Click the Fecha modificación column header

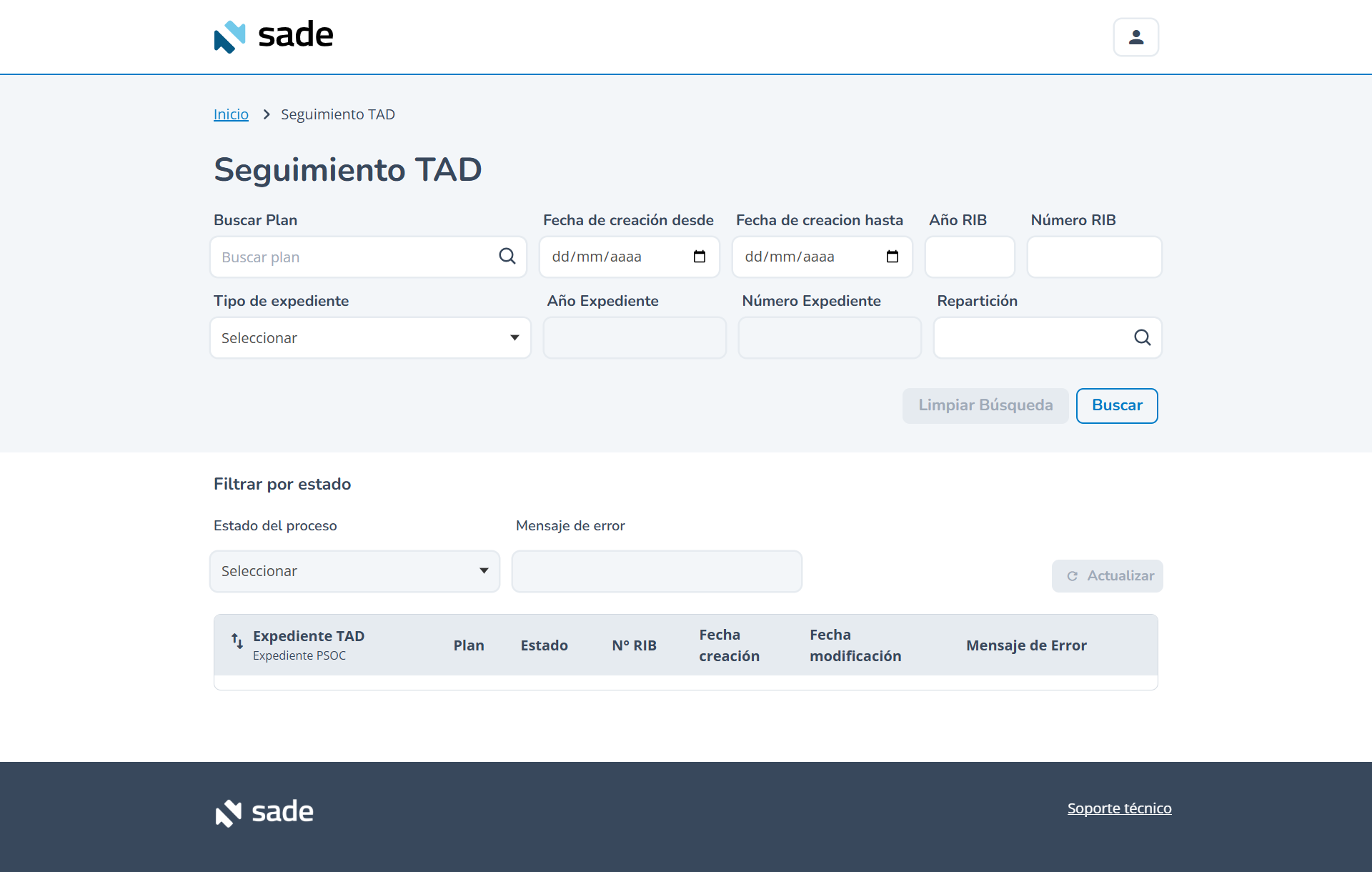pos(855,645)
